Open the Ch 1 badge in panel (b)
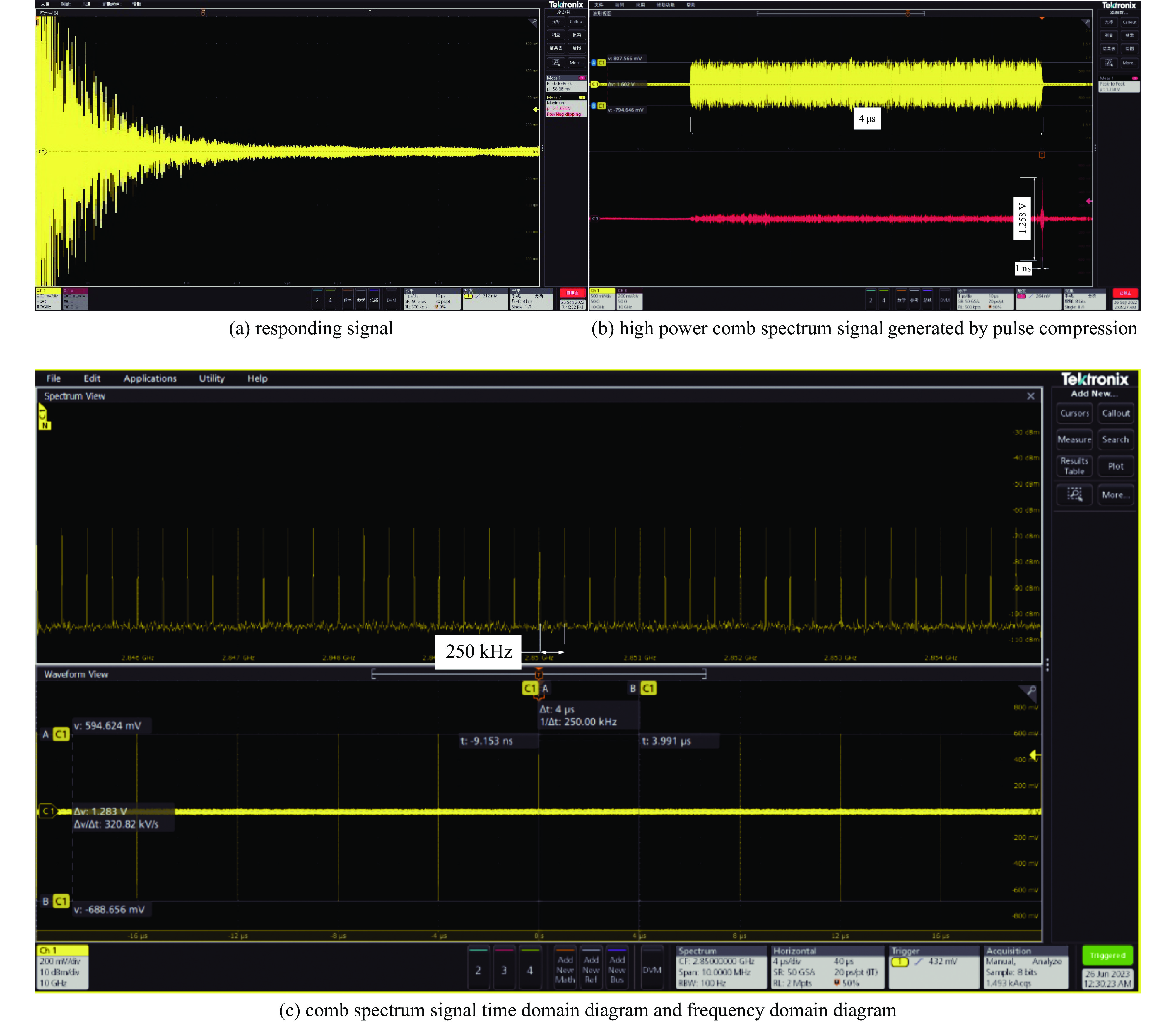This screenshot has height=1022, width=1176. point(602,299)
